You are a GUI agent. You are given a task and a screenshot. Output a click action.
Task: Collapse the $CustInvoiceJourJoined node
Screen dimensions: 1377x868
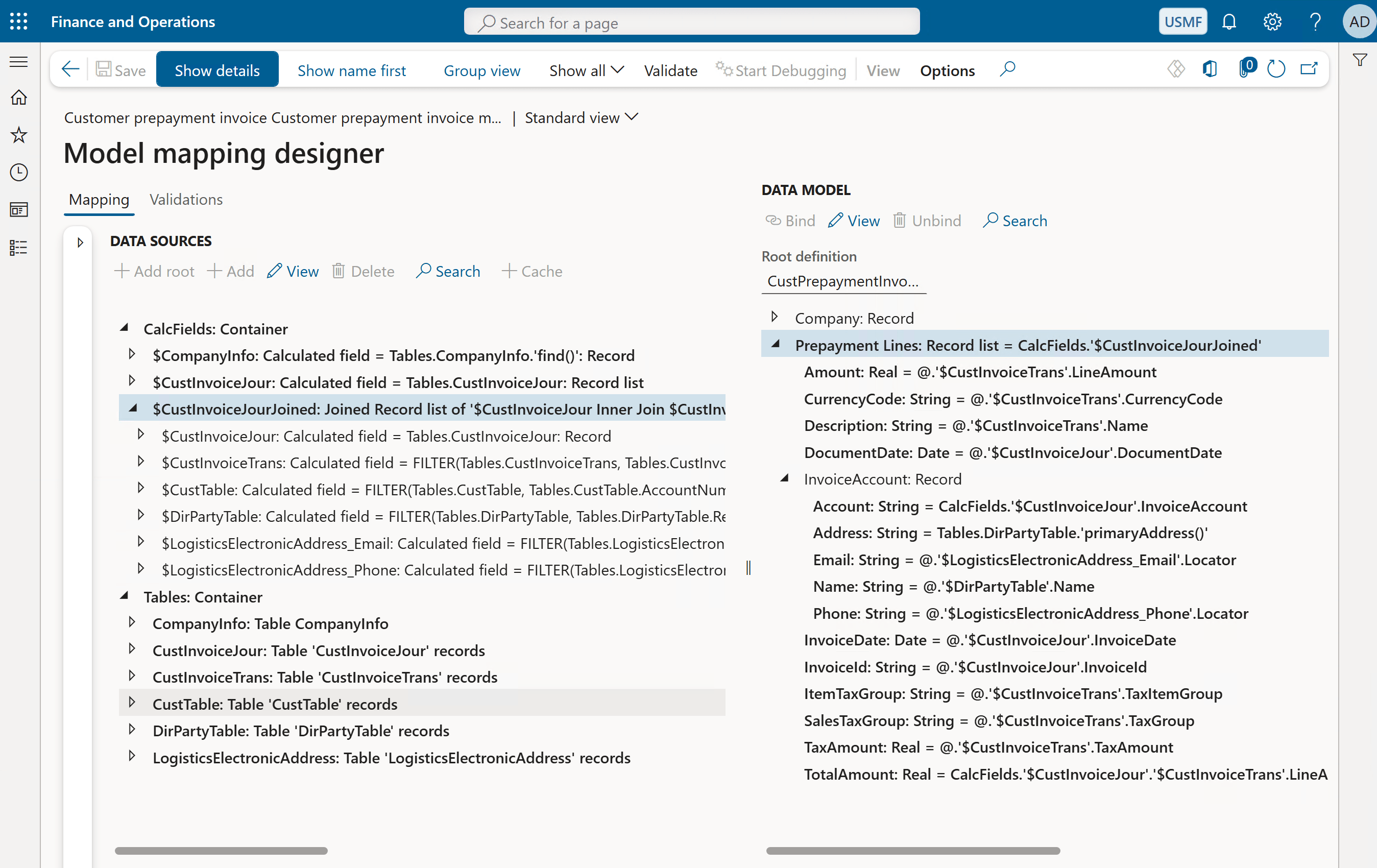[133, 407]
